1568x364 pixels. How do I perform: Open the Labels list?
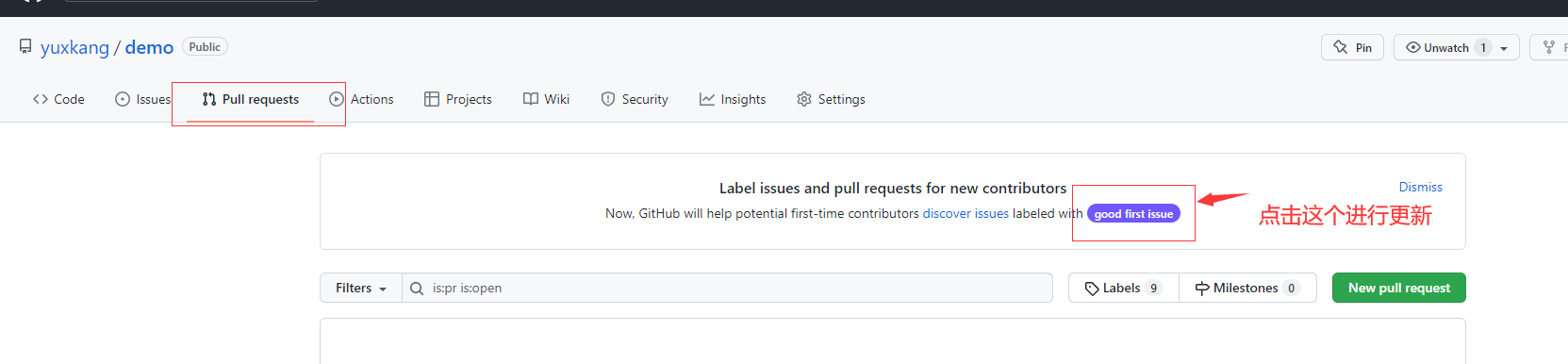pyautogui.click(x=1123, y=288)
